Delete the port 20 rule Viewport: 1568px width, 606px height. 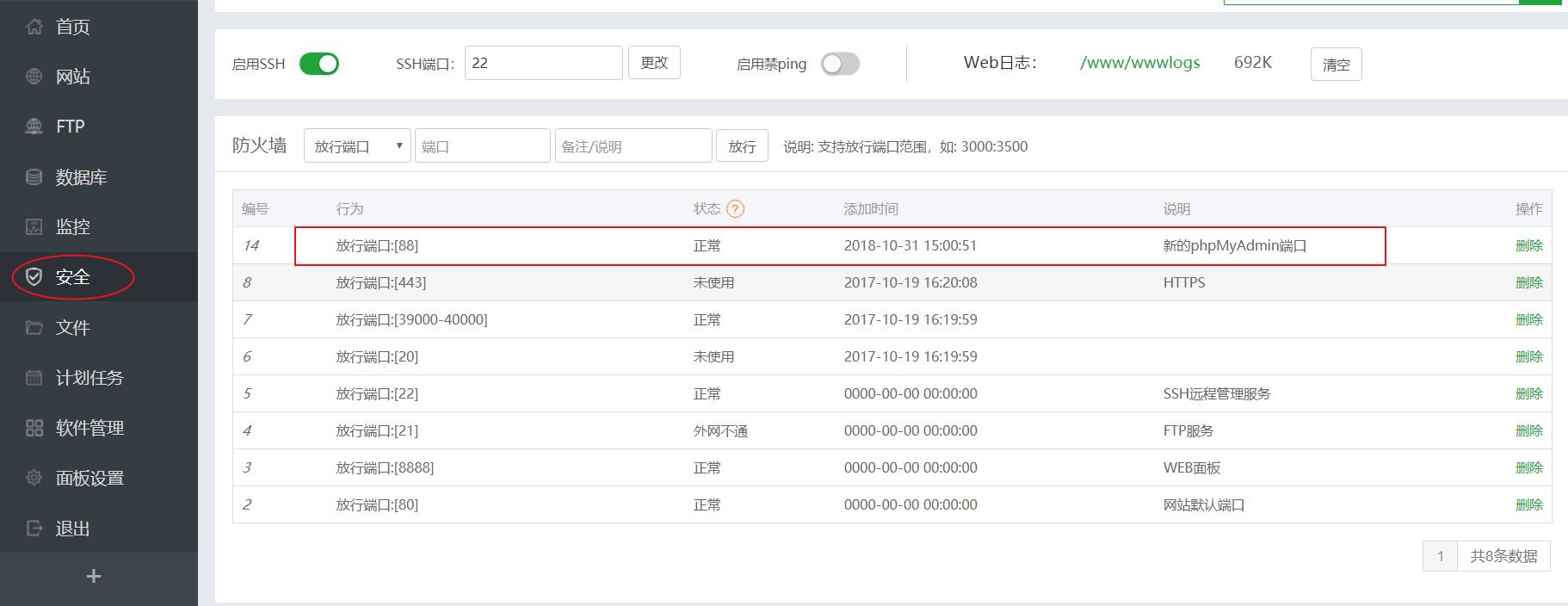click(x=1529, y=356)
